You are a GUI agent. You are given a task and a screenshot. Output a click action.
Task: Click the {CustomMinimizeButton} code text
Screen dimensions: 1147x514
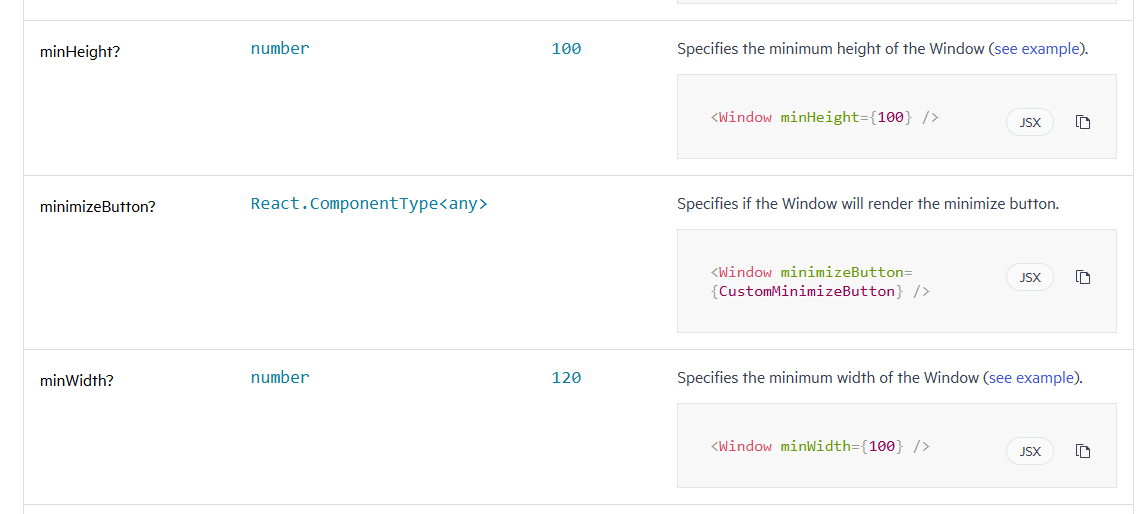coord(808,291)
